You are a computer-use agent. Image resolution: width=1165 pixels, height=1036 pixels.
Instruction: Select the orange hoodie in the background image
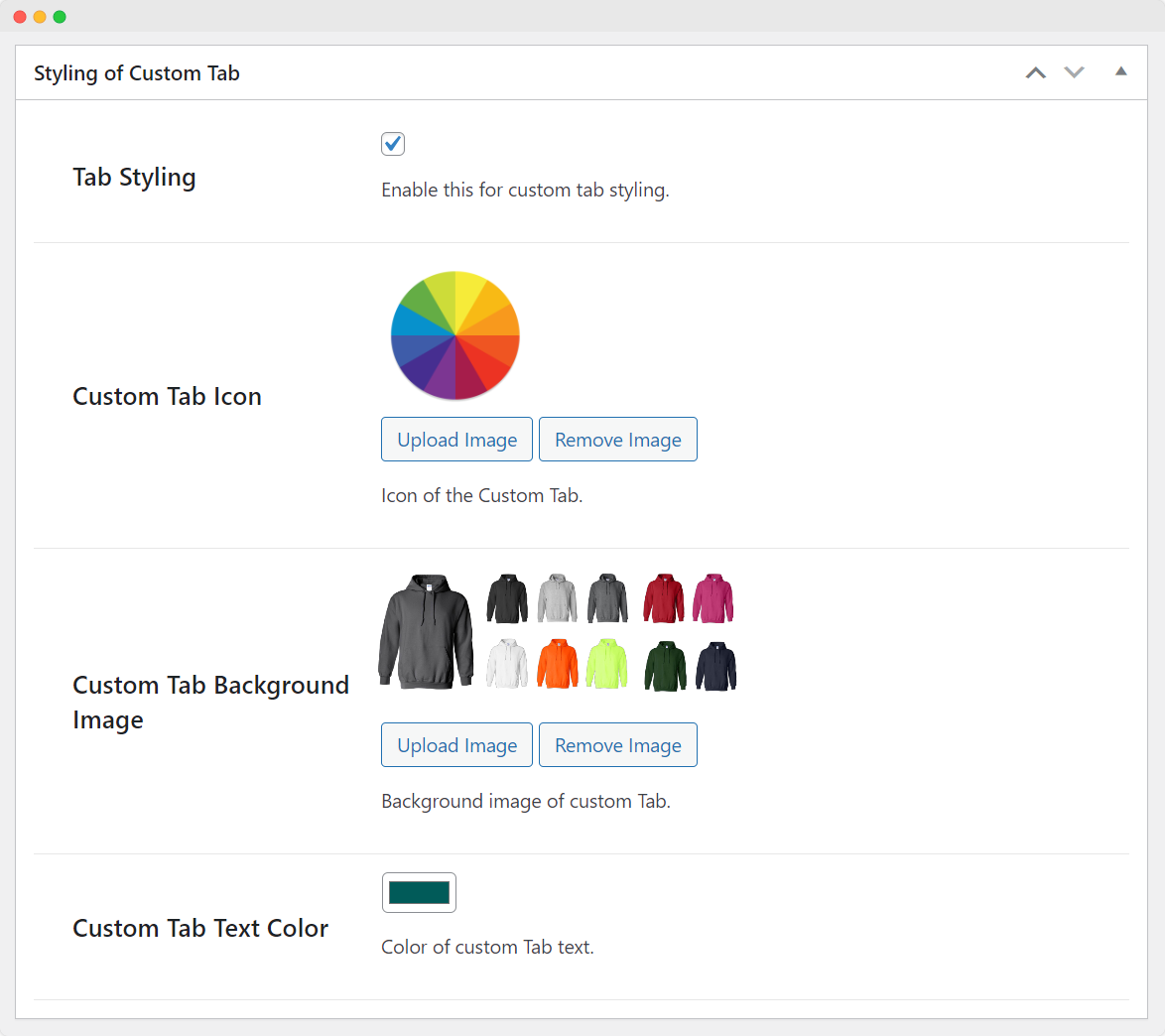coord(557,664)
